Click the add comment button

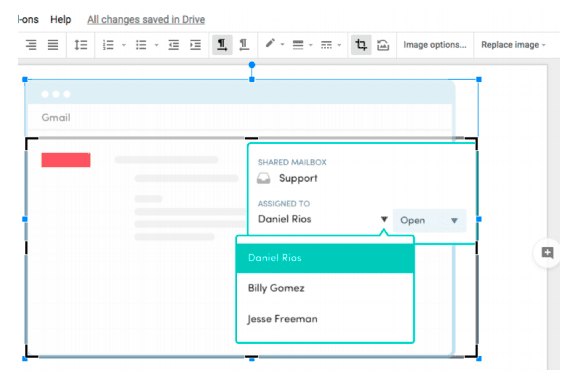(547, 253)
